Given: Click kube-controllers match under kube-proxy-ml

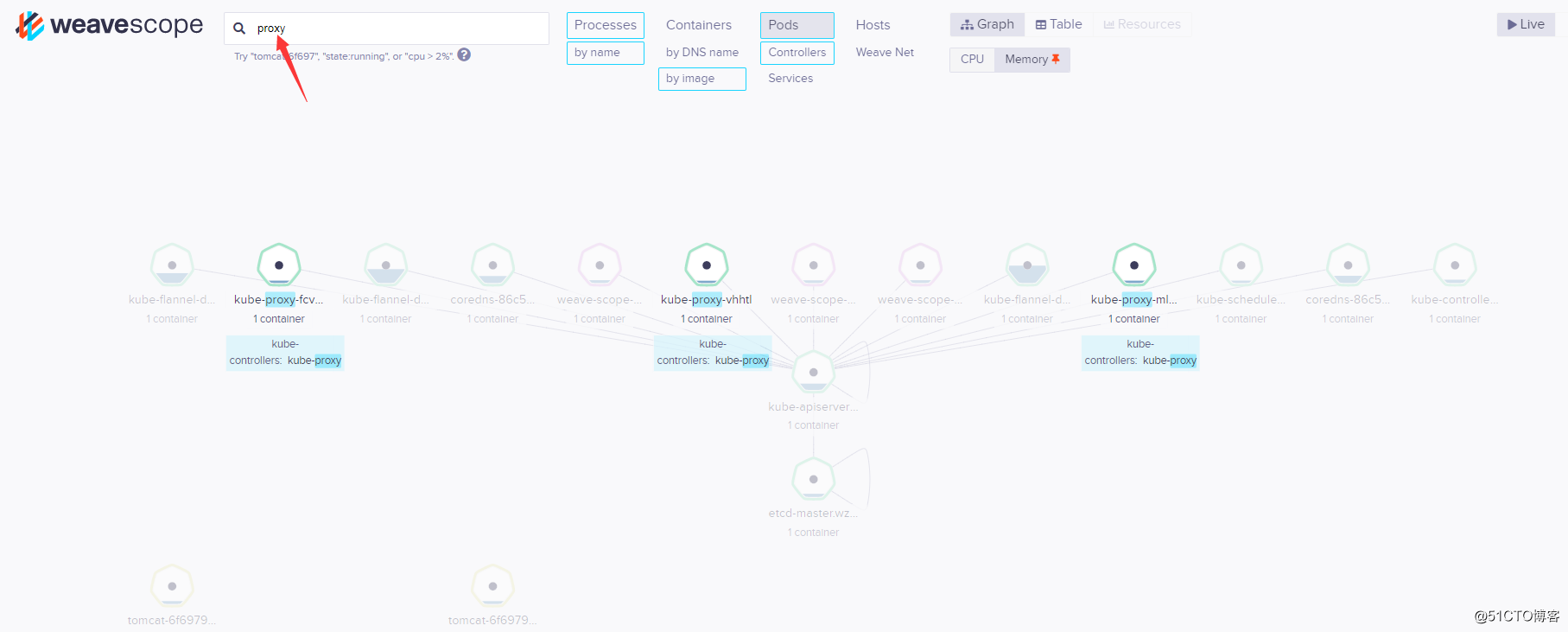Looking at the screenshot, I should (x=1140, y=353).
